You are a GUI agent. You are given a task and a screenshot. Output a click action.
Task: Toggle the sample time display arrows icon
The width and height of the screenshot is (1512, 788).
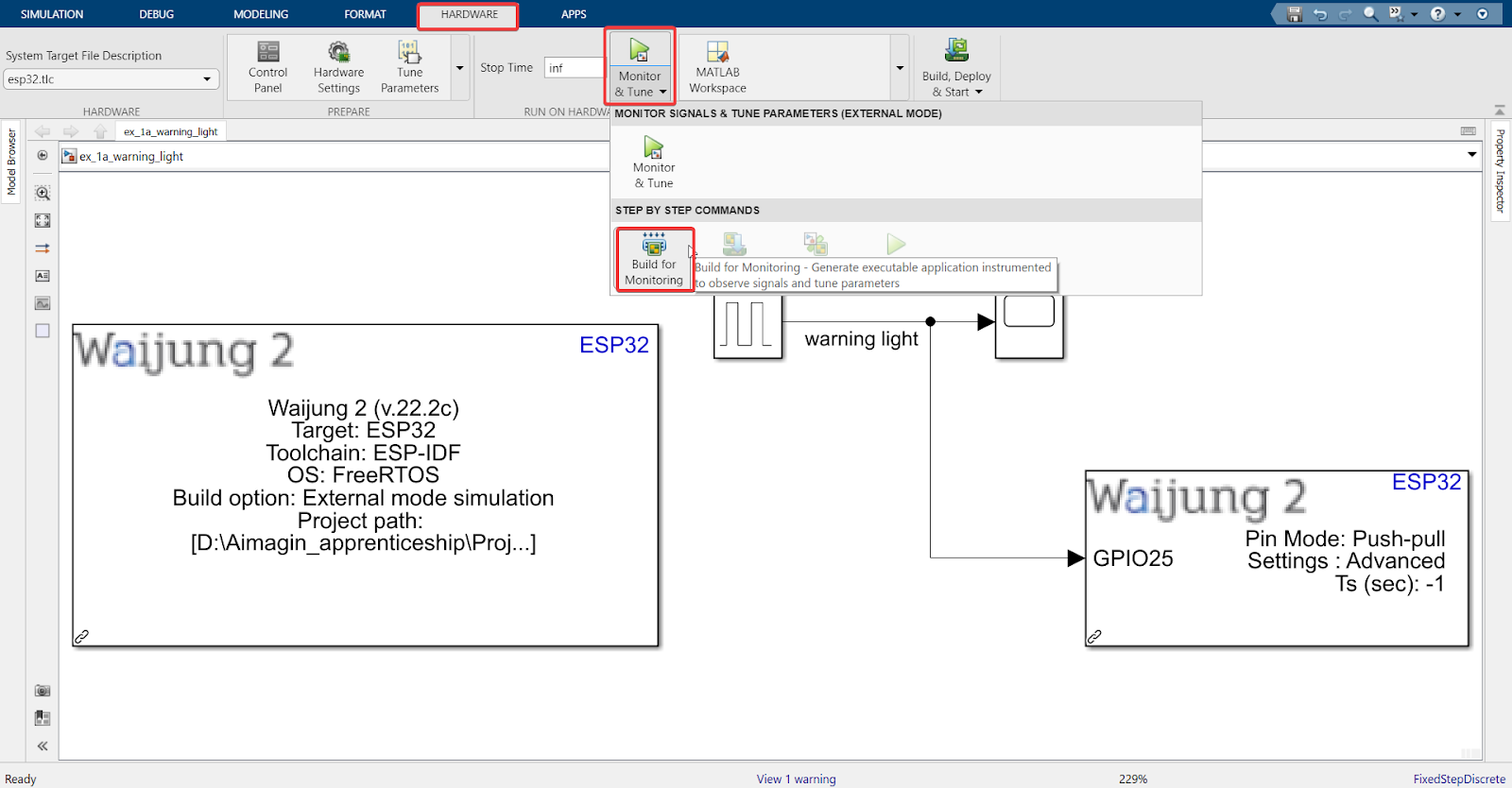[43, 248]
